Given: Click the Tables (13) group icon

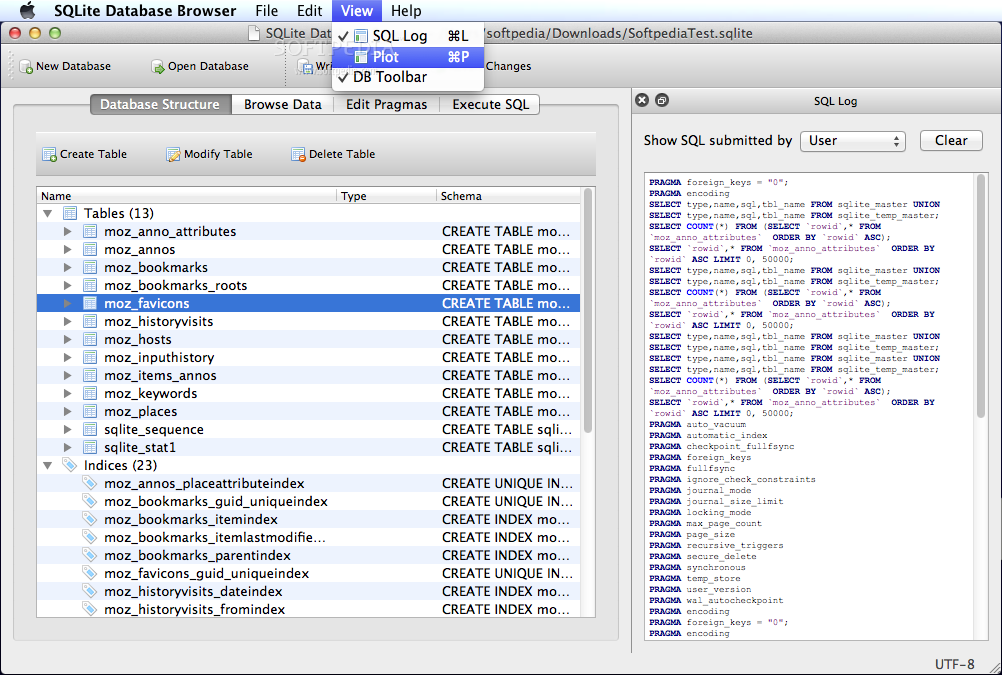Looking at the screenshot, I should pos(70,213).
